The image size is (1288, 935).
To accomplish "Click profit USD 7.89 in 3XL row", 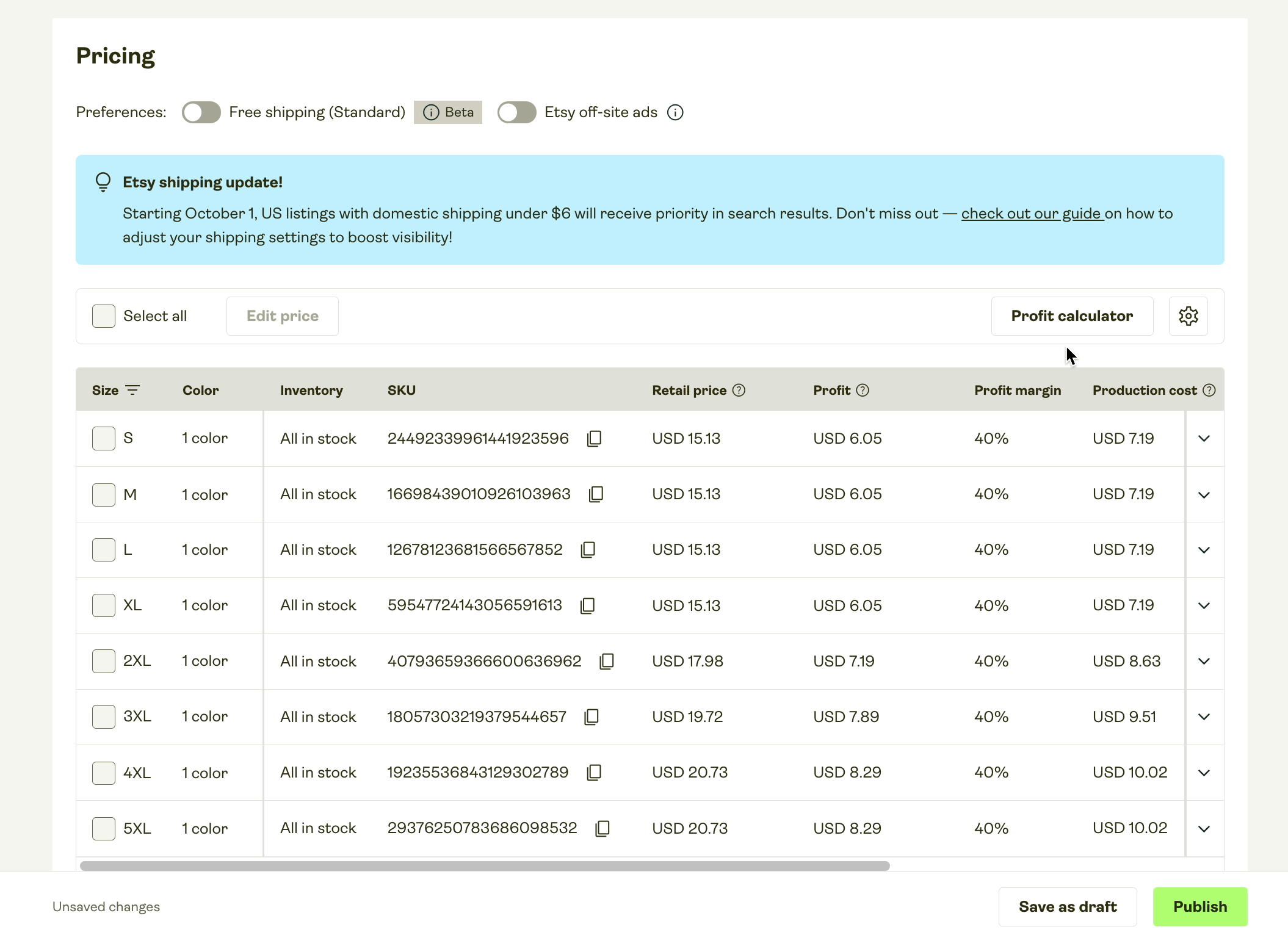I will tap(846, 717).
